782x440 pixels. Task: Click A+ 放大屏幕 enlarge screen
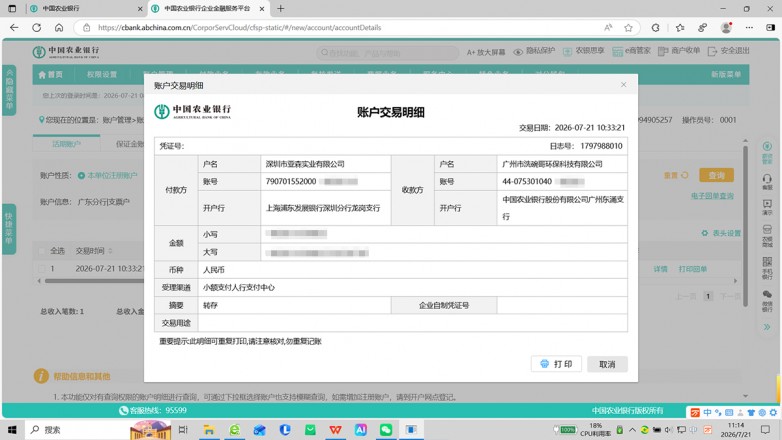[x=486, y=52]
